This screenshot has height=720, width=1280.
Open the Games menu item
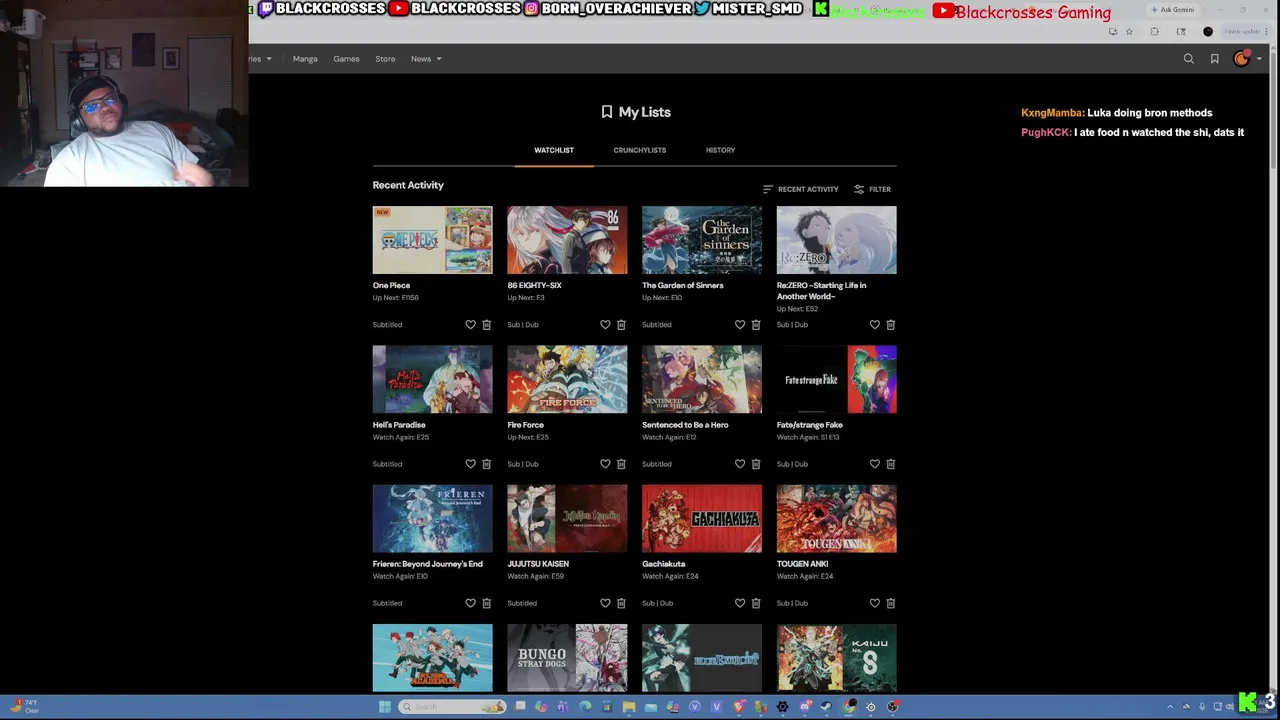[x=346, y=59]
